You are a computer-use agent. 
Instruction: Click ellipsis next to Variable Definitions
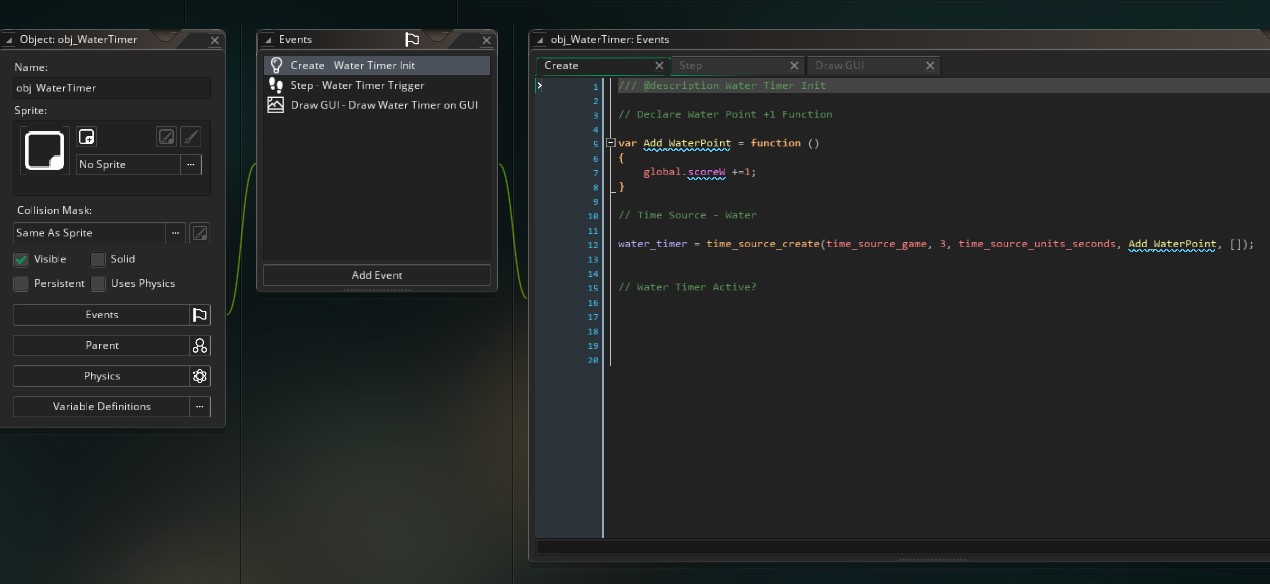click(x=200, y=407)
